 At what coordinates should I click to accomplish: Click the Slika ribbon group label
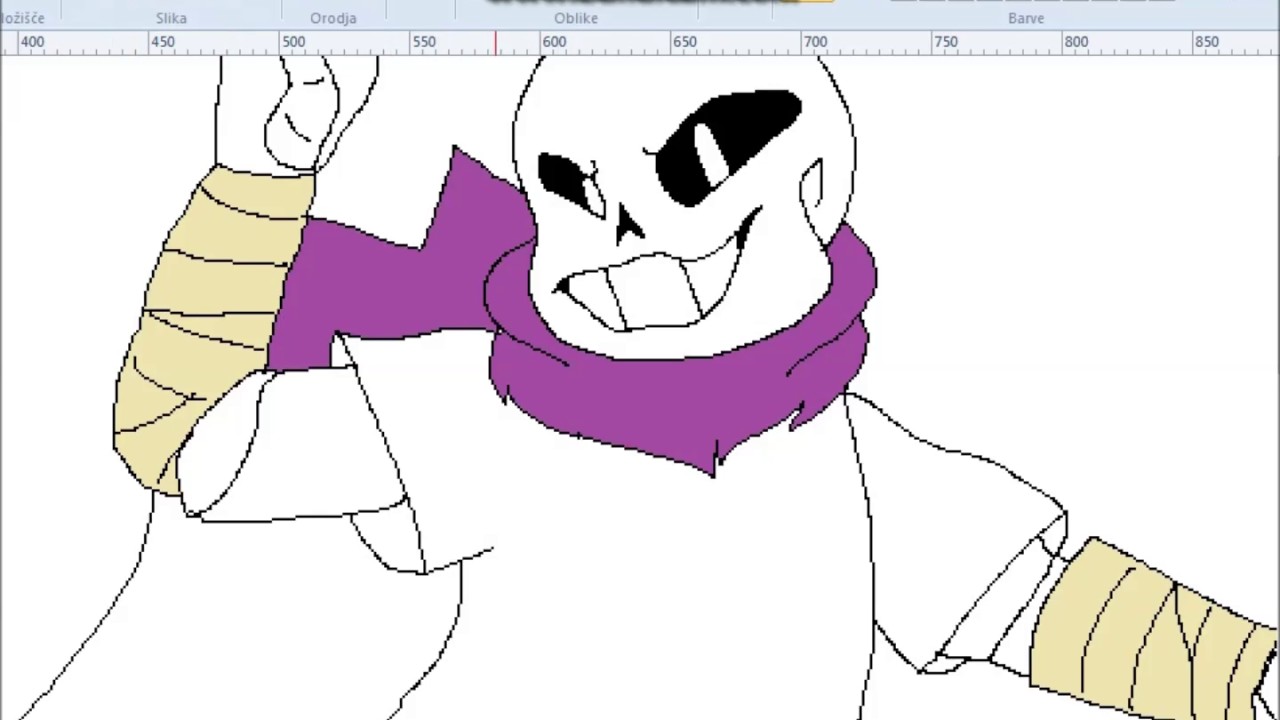171,18
